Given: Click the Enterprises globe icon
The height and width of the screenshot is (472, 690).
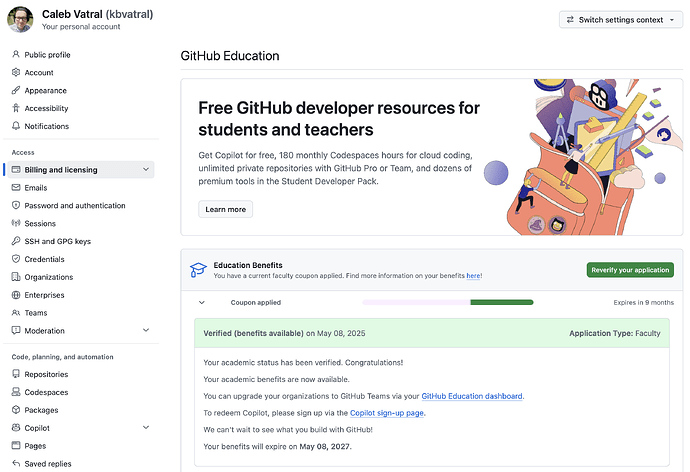Looking at the screenshot, I should pyautogui.click(x=16, y=295).
